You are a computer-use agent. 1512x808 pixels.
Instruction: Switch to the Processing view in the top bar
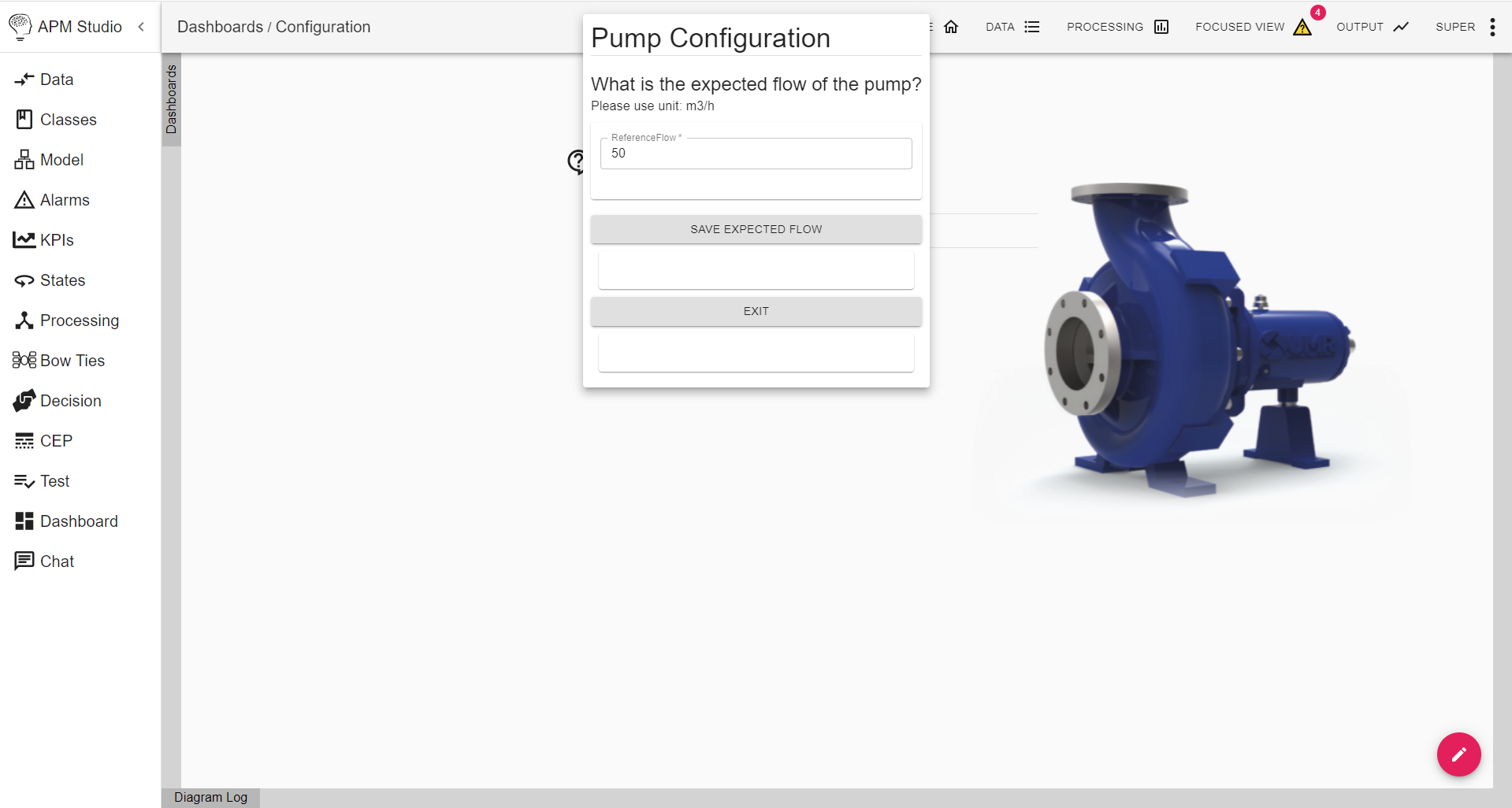pos(1161,26)
